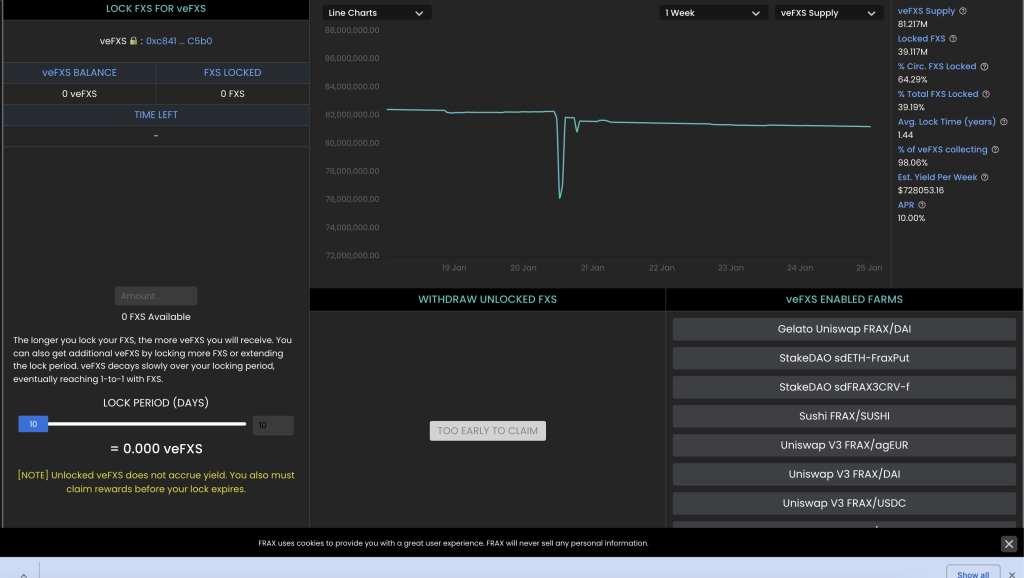Click TOO EARLY TO CLAIM button
The width and height of the screenshot is (1024, 578).
coord(488,431)
